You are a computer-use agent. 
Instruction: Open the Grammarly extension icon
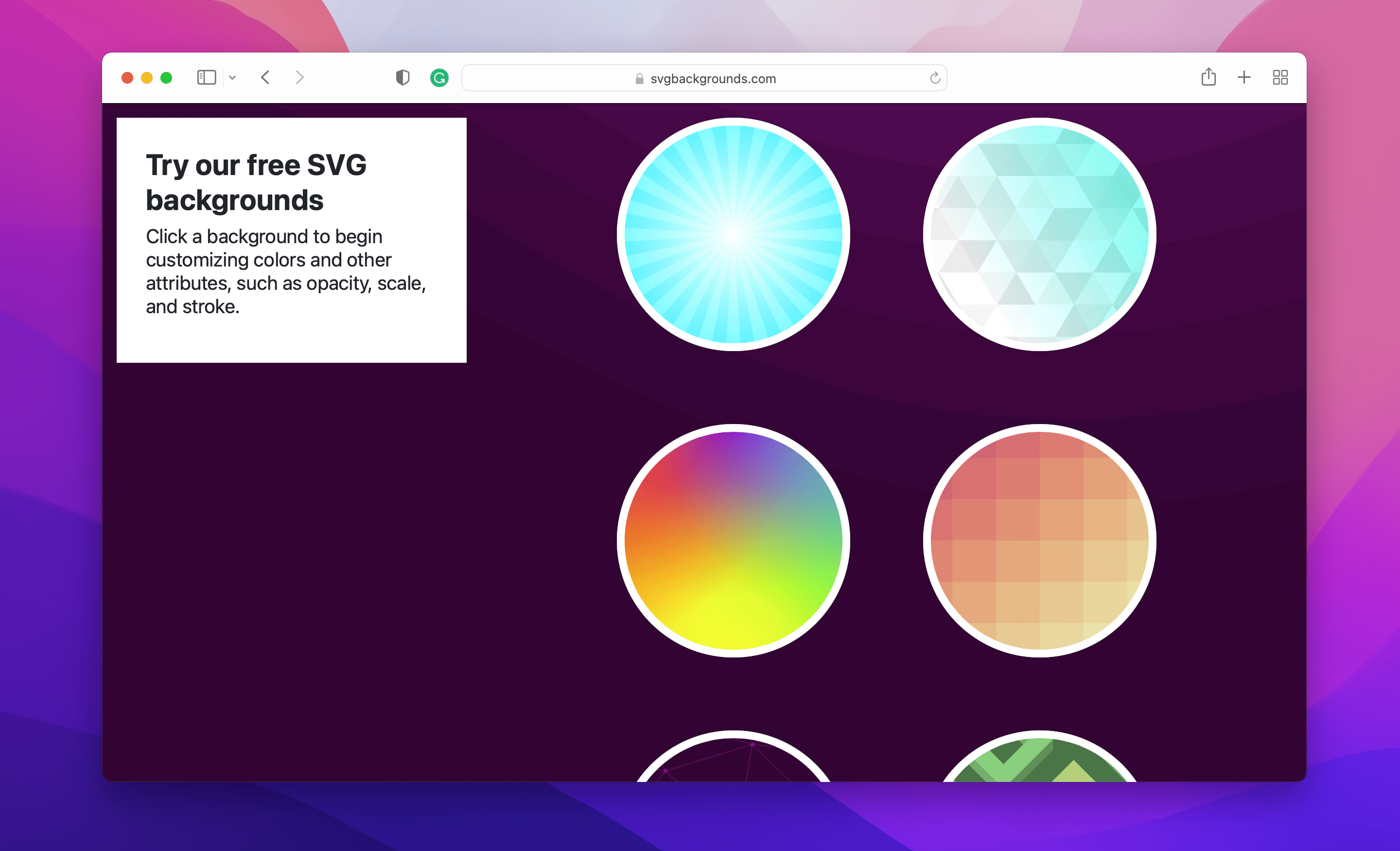(x=439, y=77)
